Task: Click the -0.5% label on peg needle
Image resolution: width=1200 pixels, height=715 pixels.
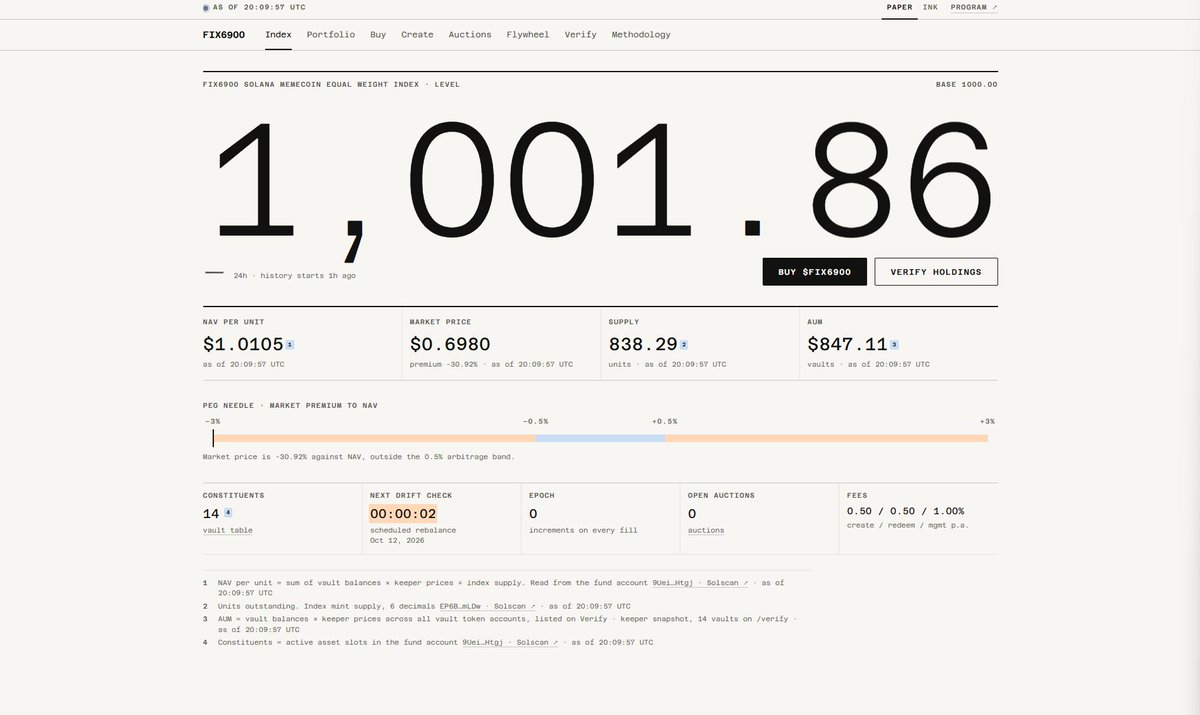Action: pyautogui.click(x=535, y=421)
